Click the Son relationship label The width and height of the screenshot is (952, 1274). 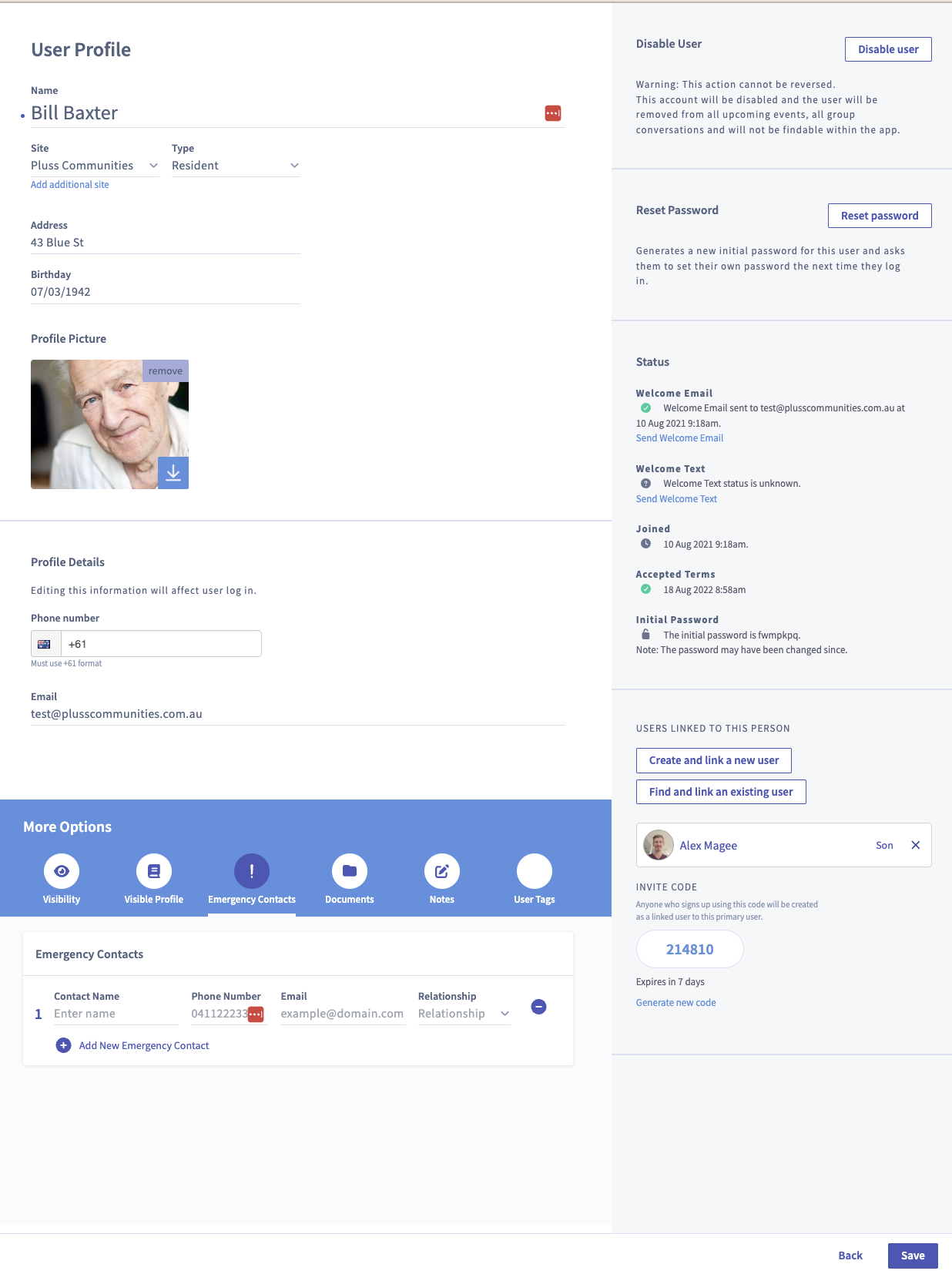[x=884, y=846]
